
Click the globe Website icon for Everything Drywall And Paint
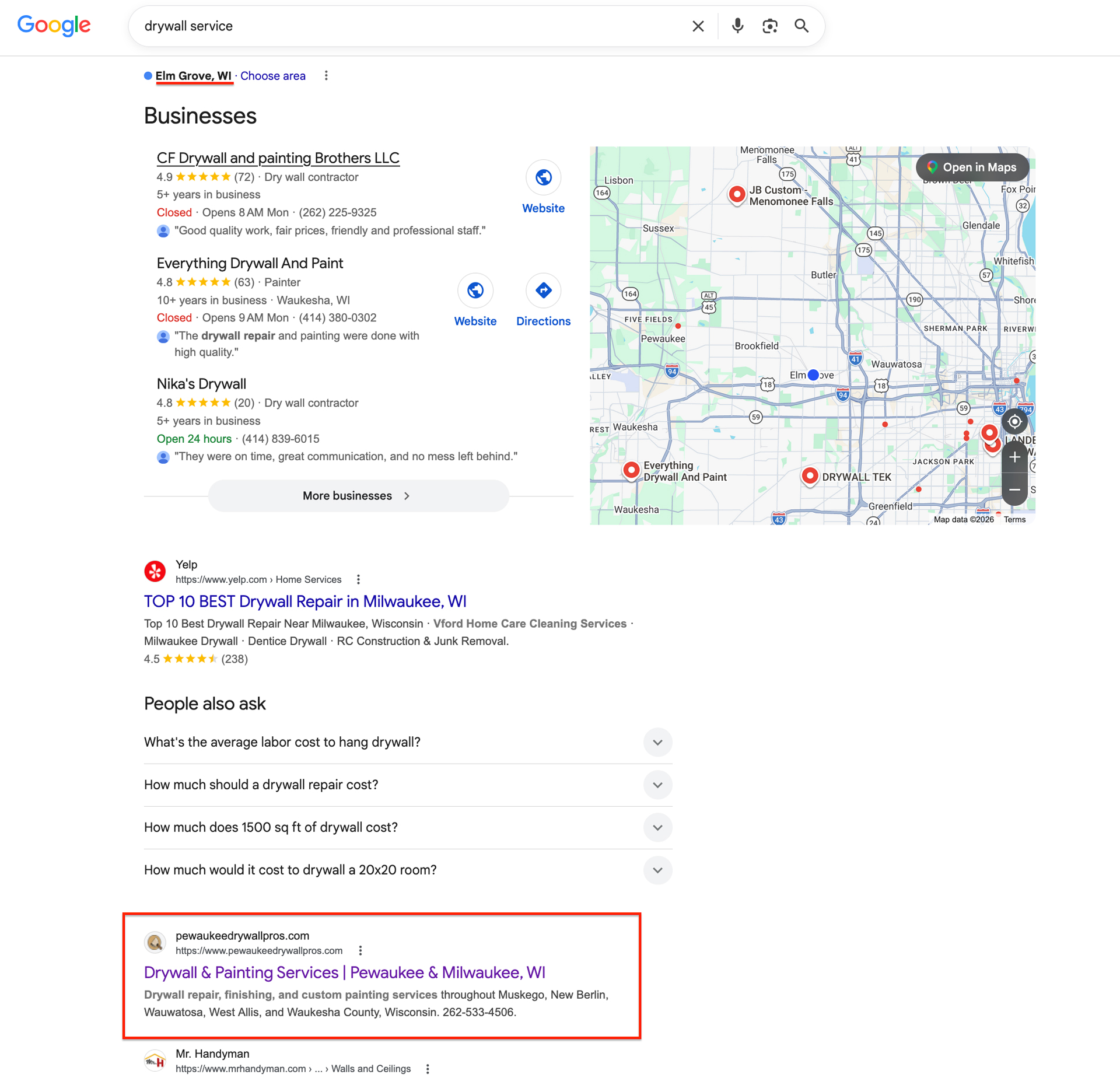[475, 291]
